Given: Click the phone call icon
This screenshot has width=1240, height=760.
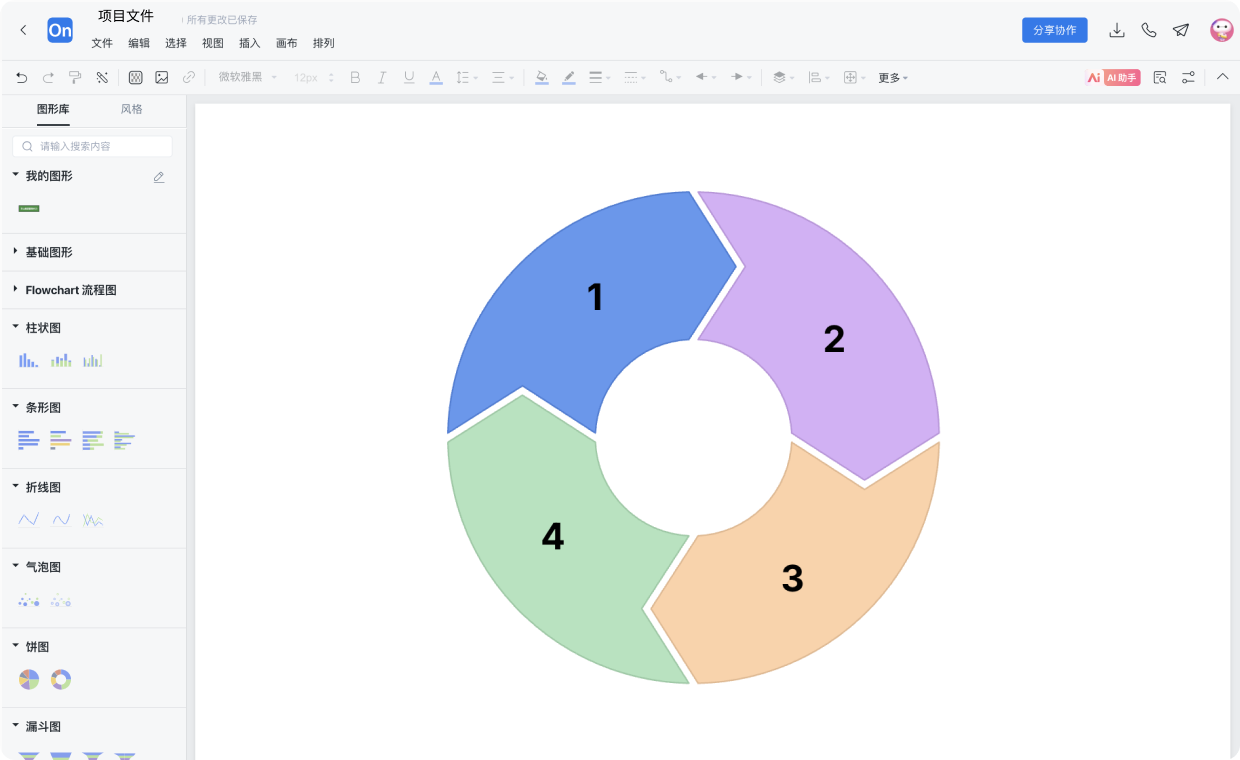Looking at the screenshot, I should (x=1149, y=30).
